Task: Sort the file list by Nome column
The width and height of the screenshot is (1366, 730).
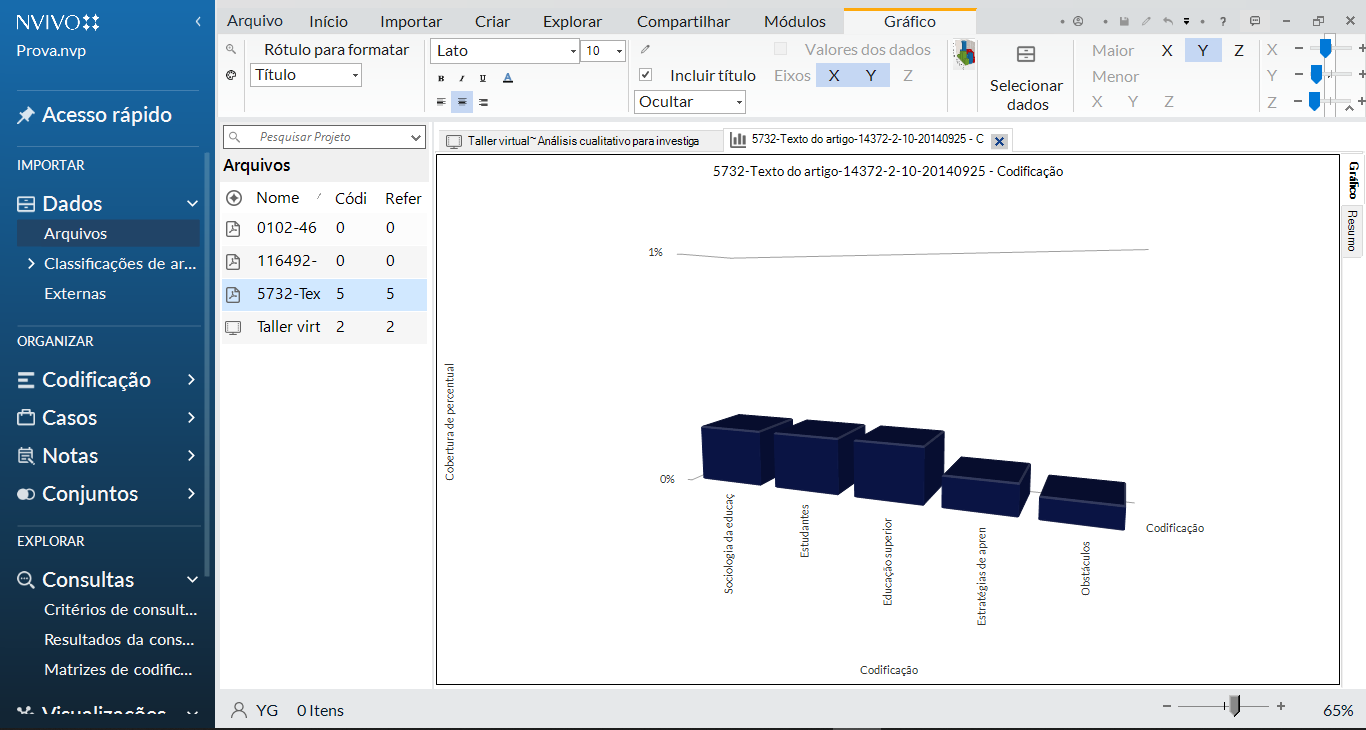Action: tap(278, 198)
